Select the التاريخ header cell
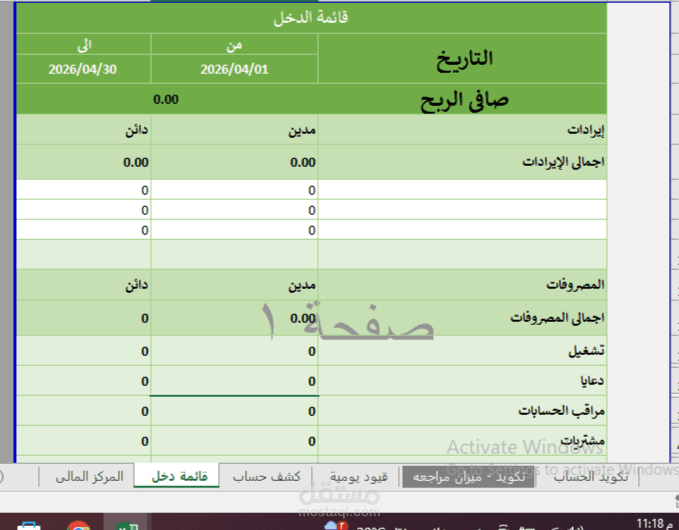679x530 pixels. click(462, 58)
